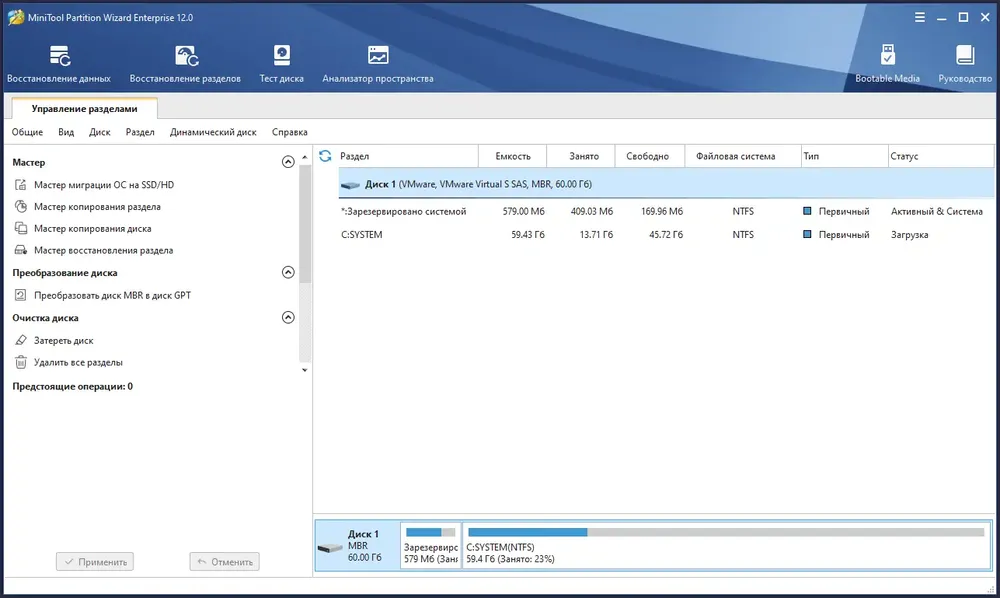Collapse the Мастер section

click(x=288, y=162)
